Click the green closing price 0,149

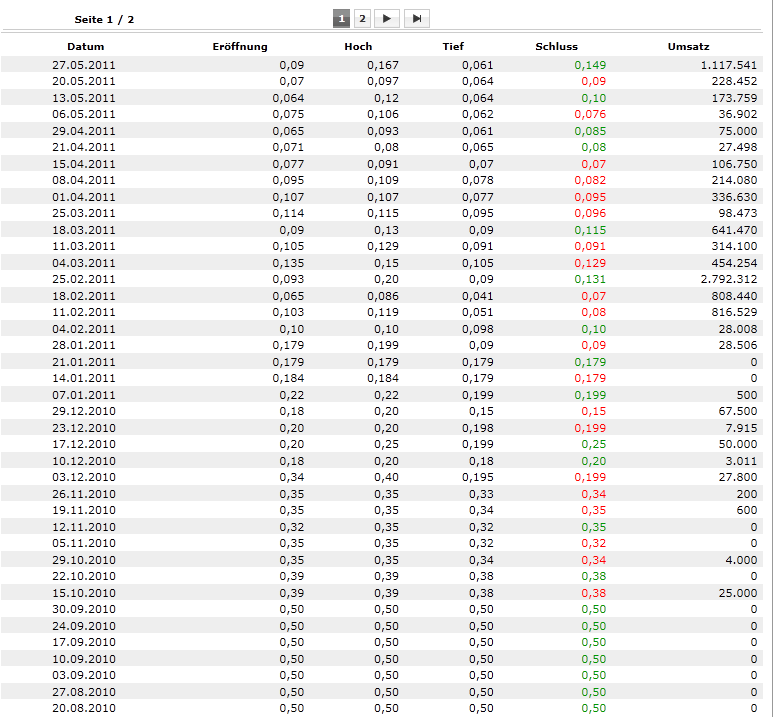(590, 65)
